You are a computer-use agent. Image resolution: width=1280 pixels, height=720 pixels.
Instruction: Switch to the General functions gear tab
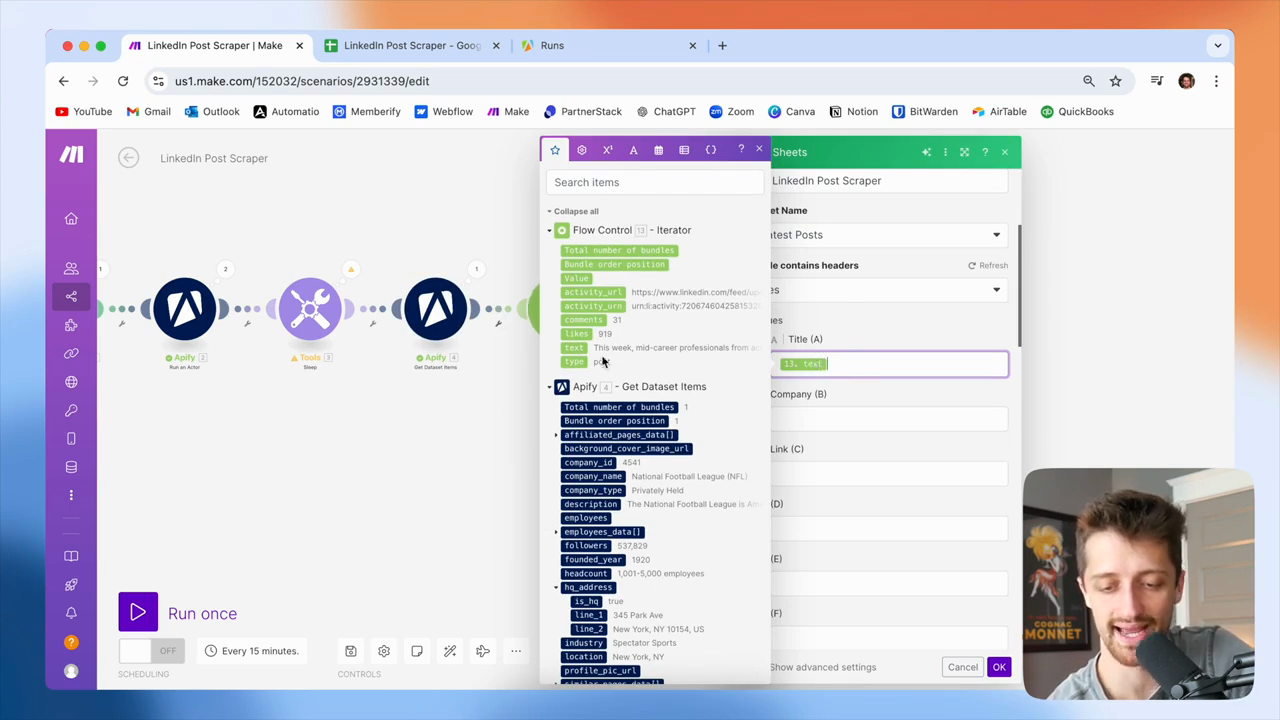(582, 150)
